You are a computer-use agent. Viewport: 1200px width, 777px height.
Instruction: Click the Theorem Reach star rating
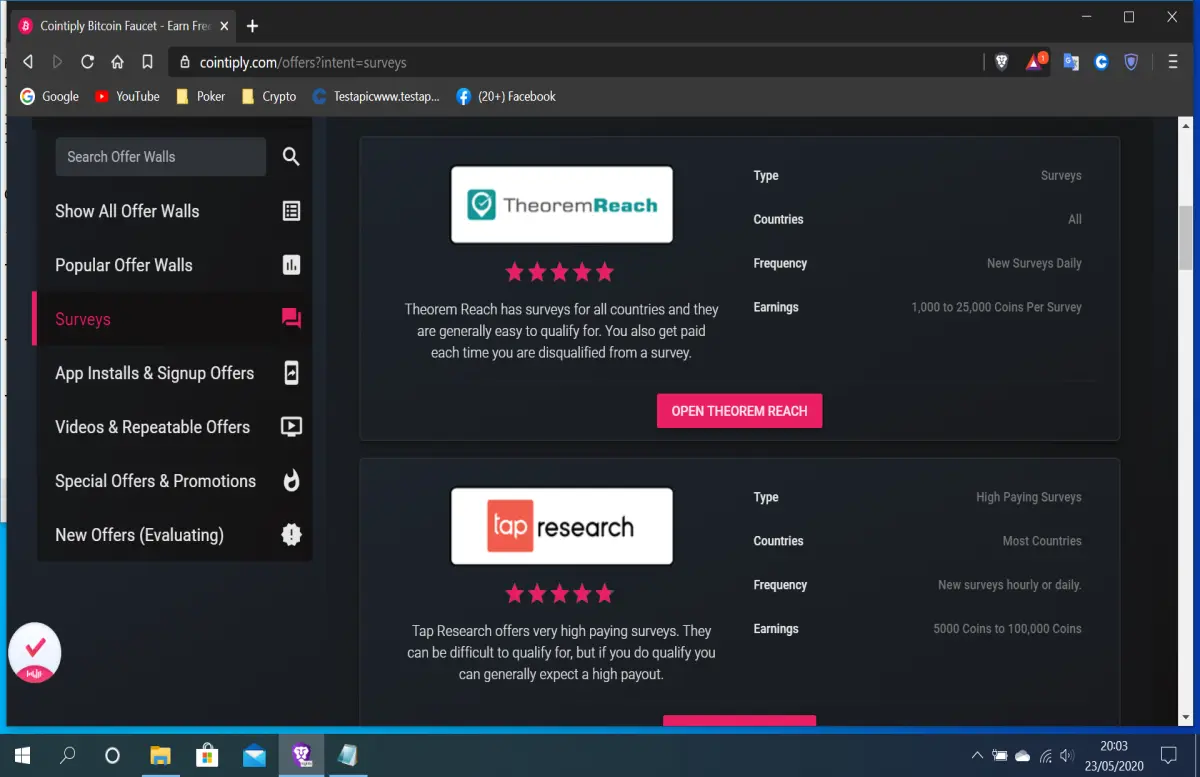pos(560,272)
